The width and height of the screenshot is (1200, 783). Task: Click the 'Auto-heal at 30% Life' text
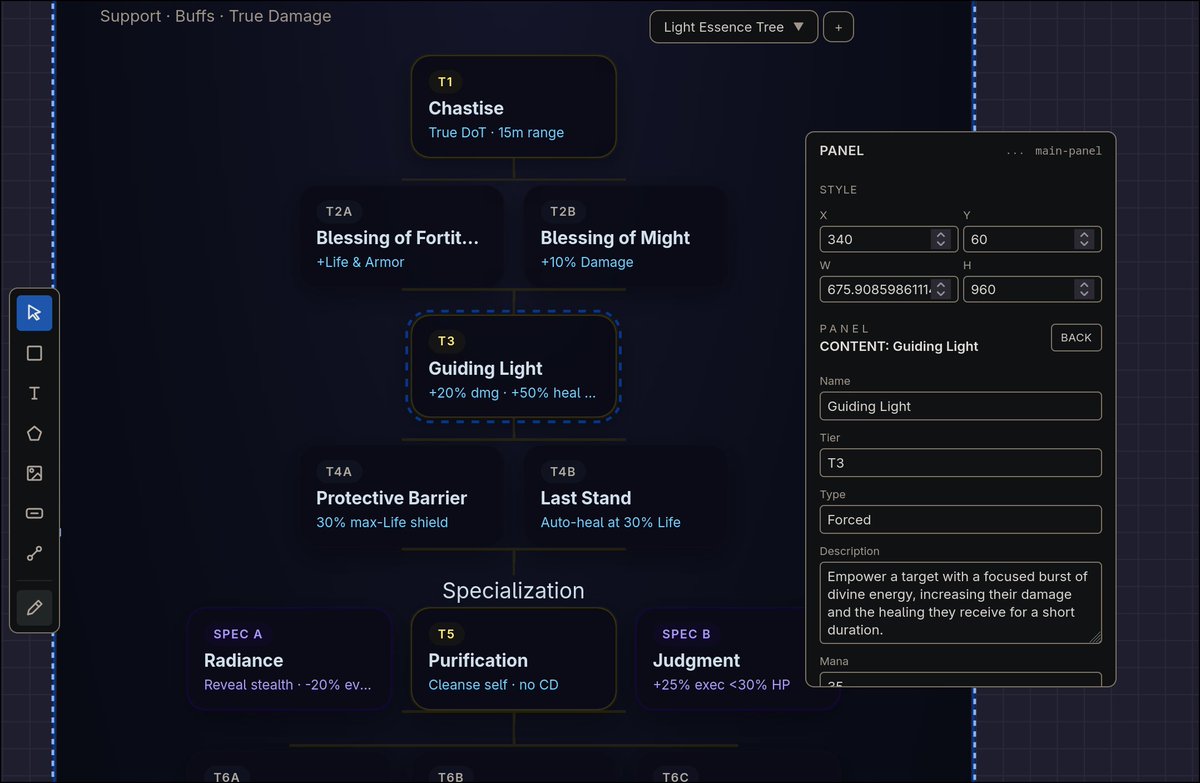pyautogui.click(x=611, y=522)
